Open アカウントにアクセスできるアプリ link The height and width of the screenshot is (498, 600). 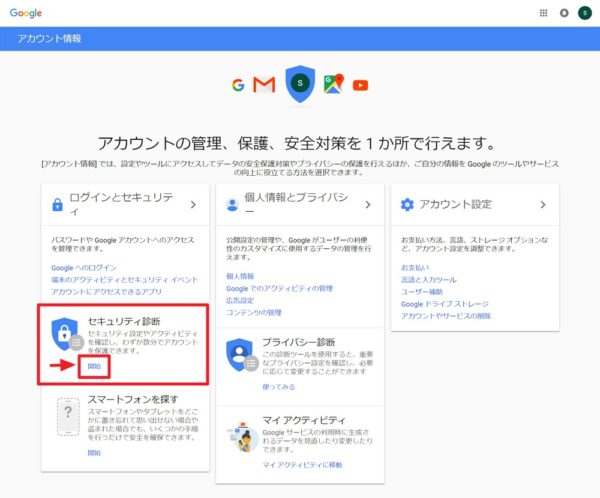click(x=106, y=292)
